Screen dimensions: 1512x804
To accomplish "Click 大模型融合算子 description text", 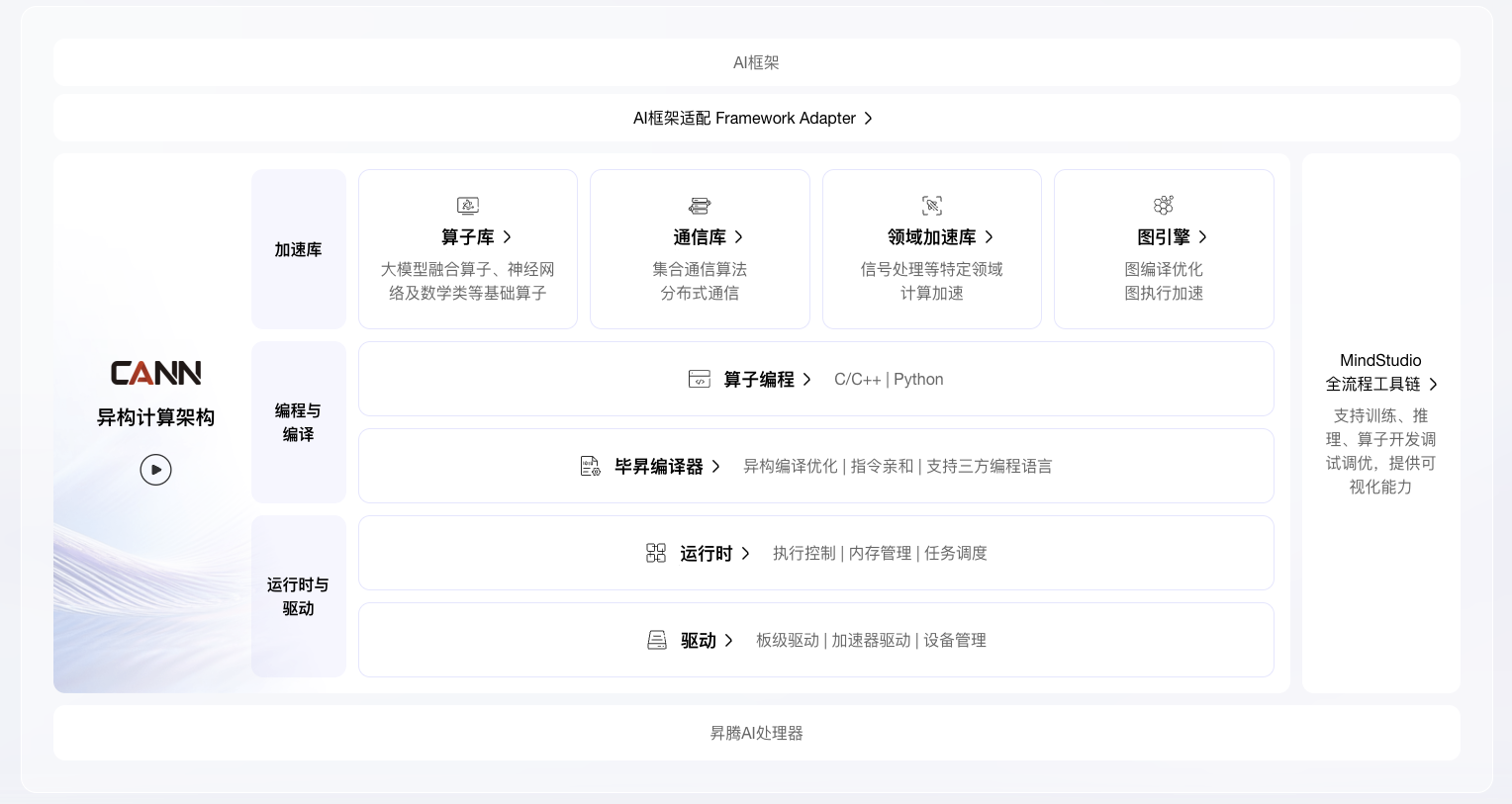I will (468, 281).
